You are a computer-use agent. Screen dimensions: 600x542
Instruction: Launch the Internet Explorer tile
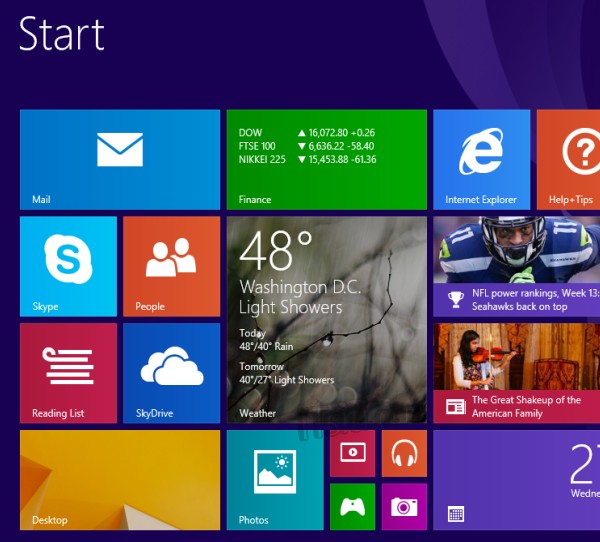point(481,160)
